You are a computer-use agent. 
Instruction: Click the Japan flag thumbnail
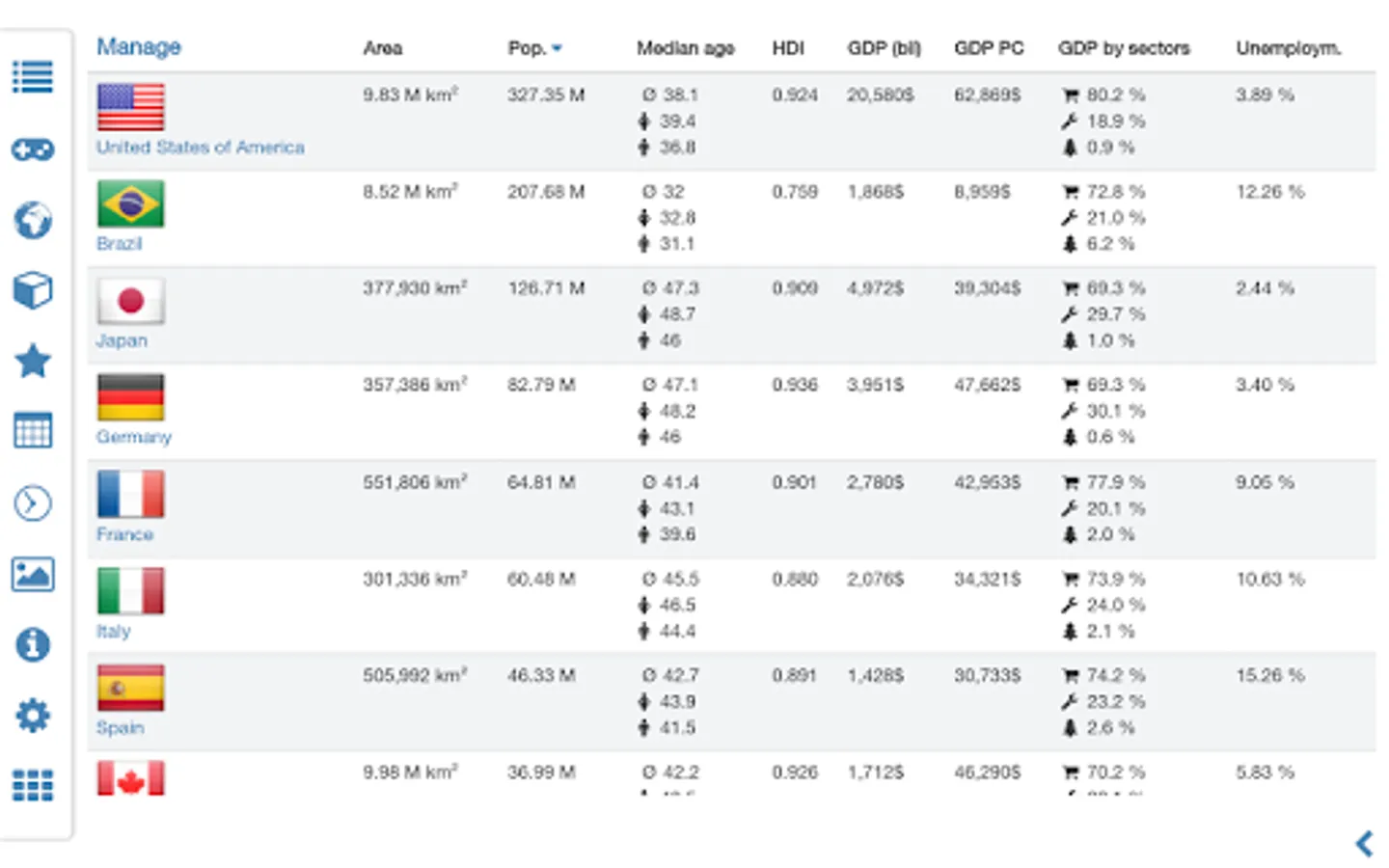pyautogui.click(x=130, y=301)
